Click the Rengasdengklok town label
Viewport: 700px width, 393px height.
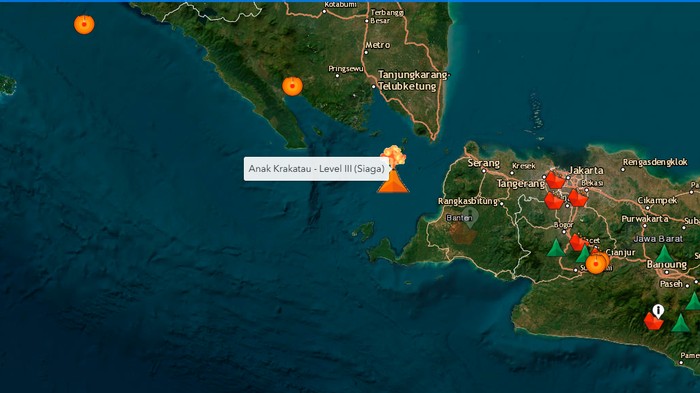[x=655, y=162]
